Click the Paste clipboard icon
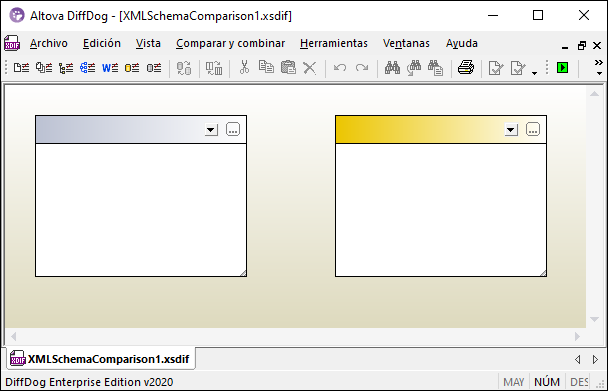The image size is (608, 391). (x=288, y=67)
